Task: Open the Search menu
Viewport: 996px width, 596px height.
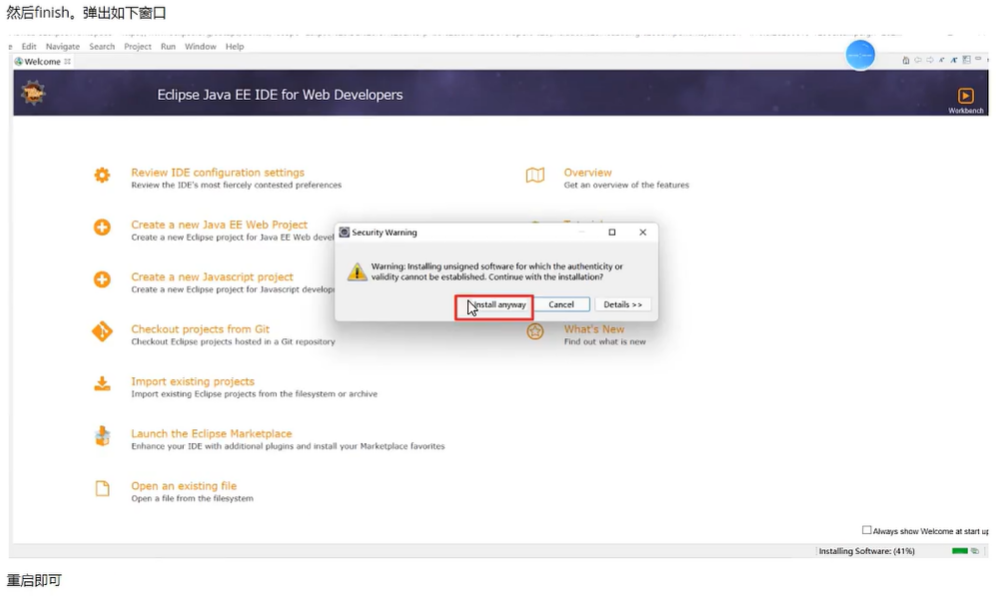Action: click(102, 46)
